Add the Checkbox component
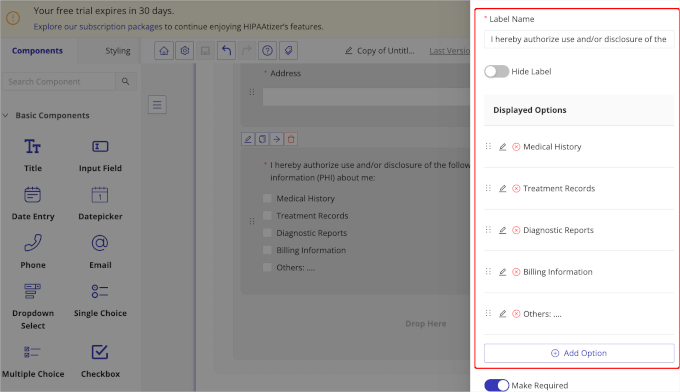Viewport: 680px width, 392px height. pos(100,361)
